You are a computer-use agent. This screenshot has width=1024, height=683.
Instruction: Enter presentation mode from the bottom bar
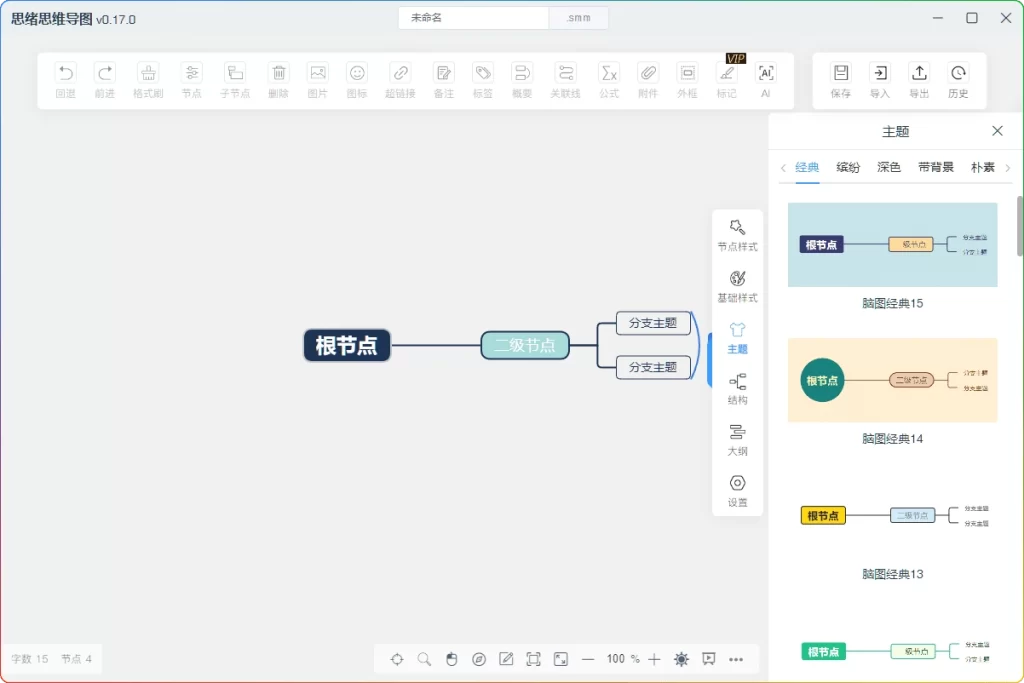(709, 659)
